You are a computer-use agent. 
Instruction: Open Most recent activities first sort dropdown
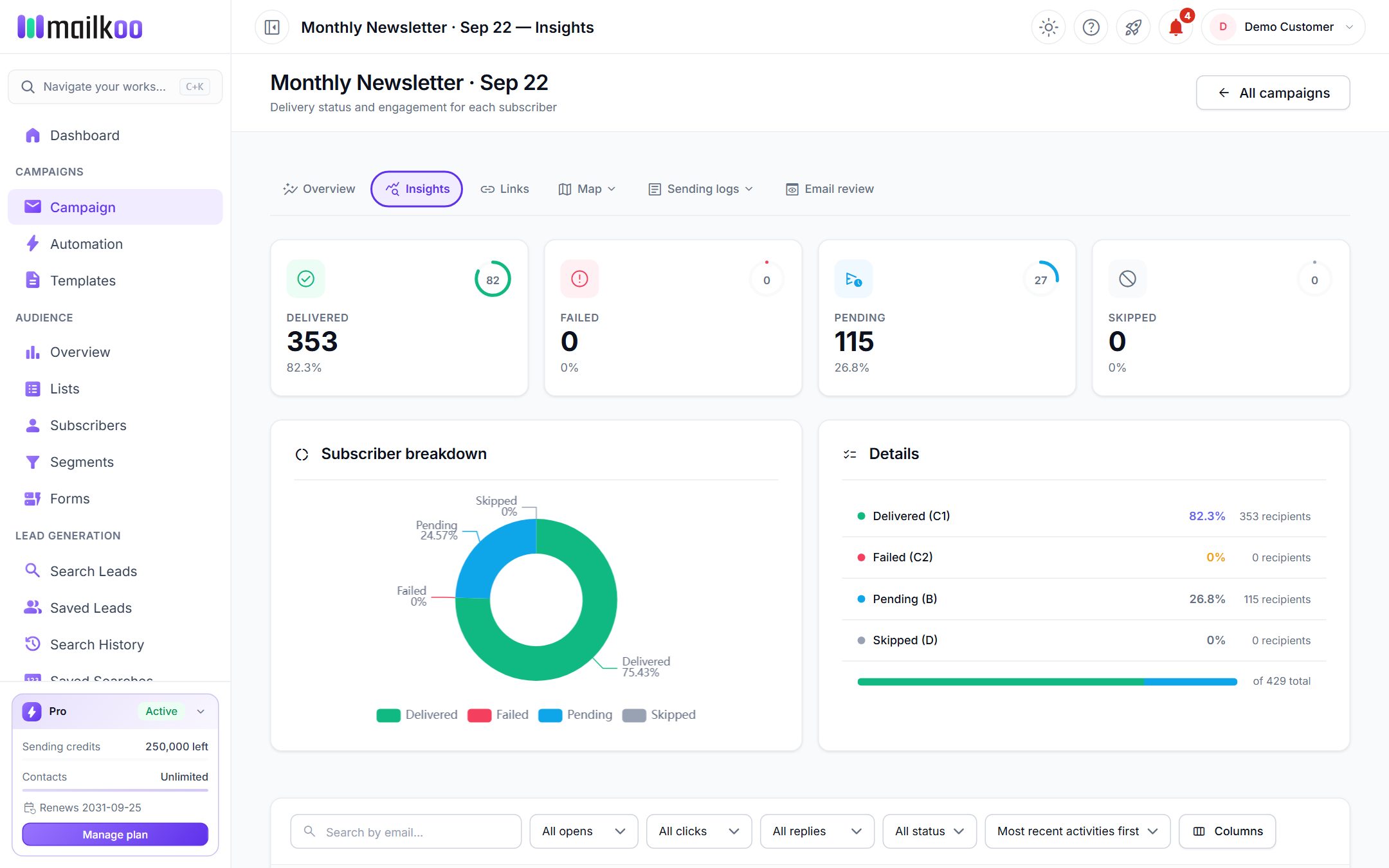click(1078, 831)
